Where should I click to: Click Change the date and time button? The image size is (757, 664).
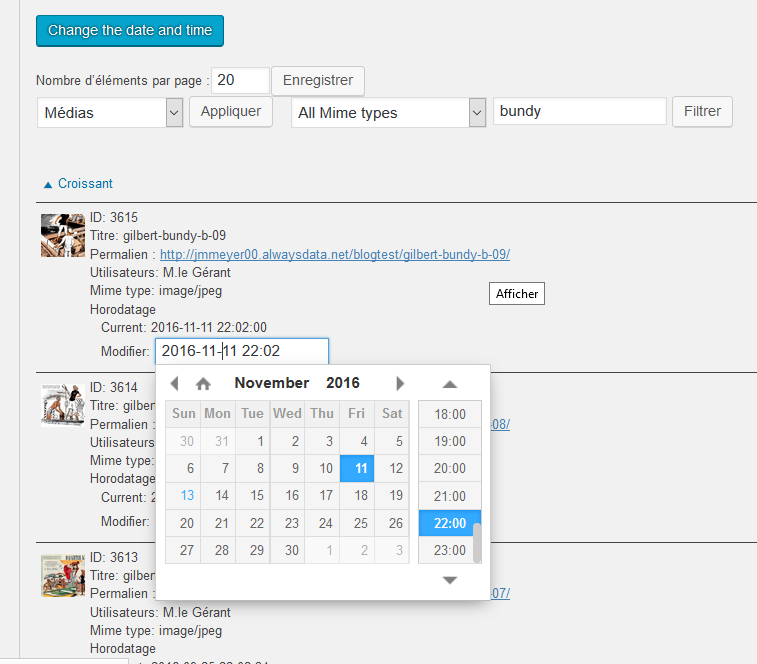[x=130, y=30]
